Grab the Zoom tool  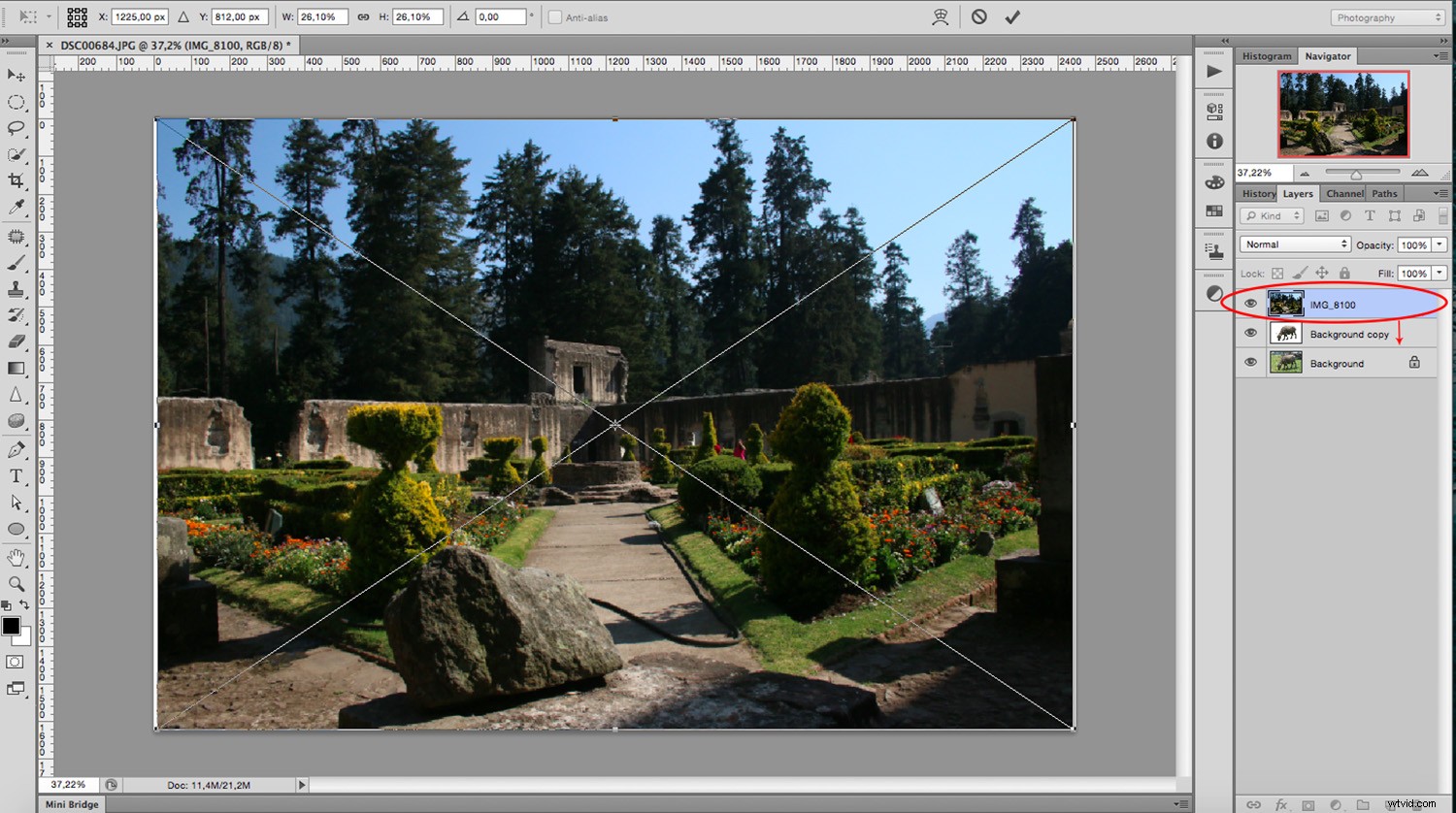[17, 583]
